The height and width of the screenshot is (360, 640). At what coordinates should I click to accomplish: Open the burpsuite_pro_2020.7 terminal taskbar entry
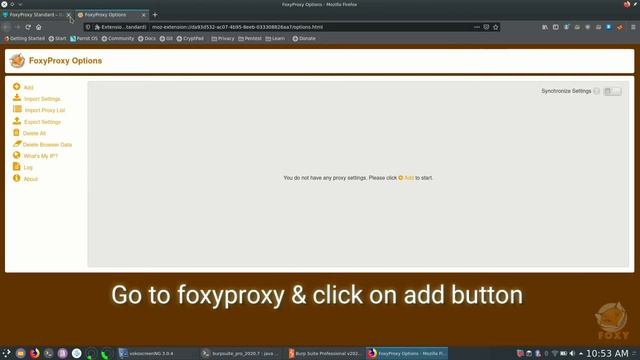(241, 353)
